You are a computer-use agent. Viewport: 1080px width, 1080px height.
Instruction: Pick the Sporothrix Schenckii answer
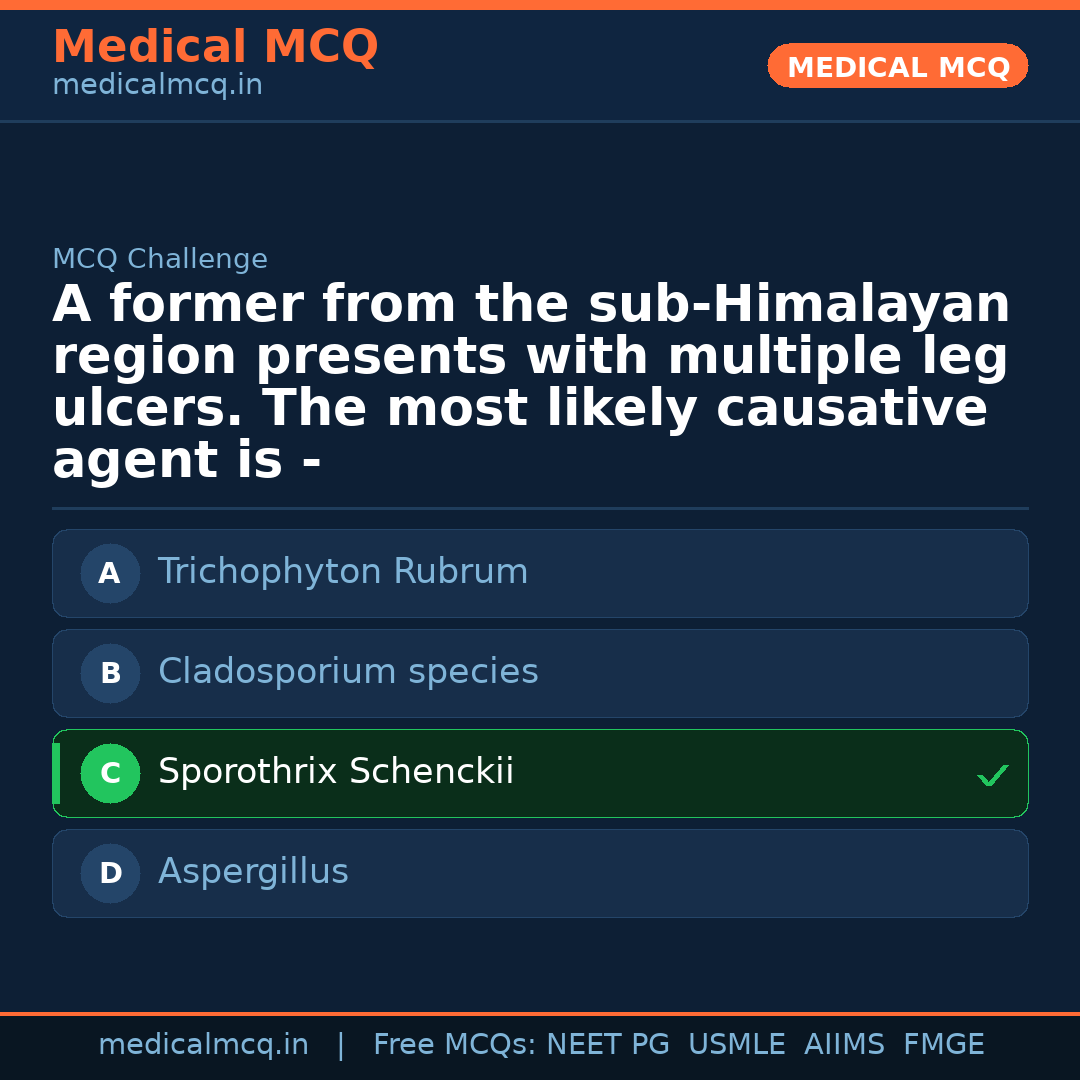pyautogui.click(x=336, y=773)
